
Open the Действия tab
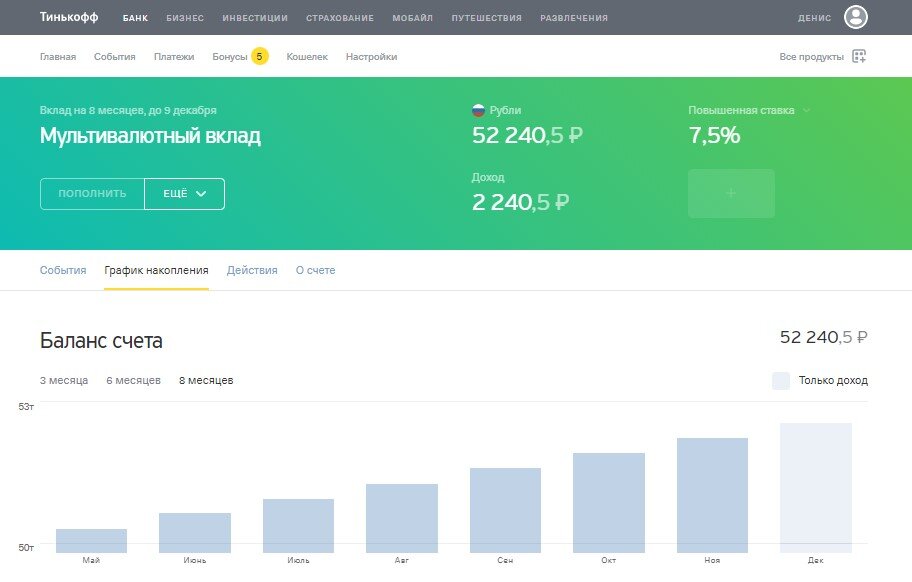tap(252, 270)
